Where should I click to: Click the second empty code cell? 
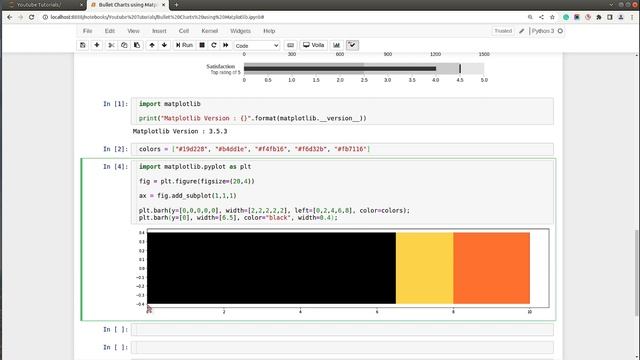click(342, 347)
